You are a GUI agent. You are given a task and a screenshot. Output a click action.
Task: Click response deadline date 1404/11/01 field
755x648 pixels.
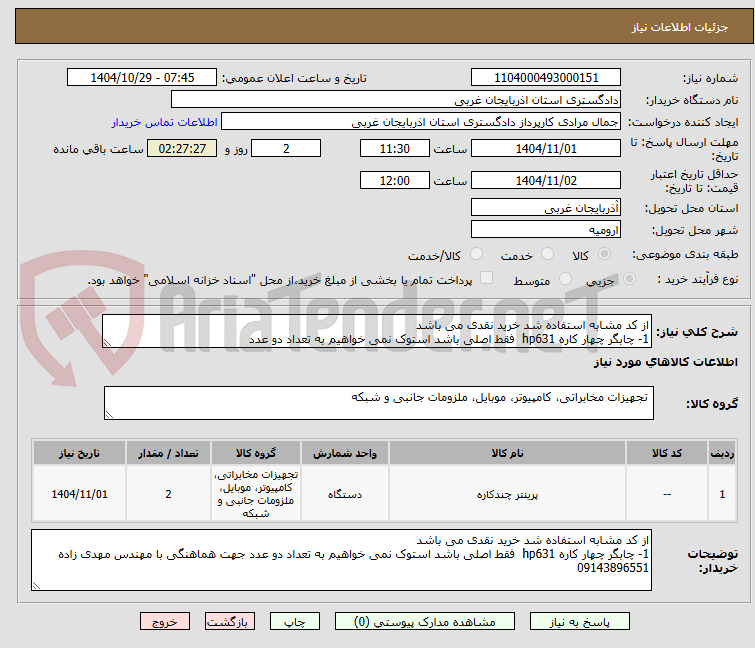pyautogui.click(x=546, y=148)
